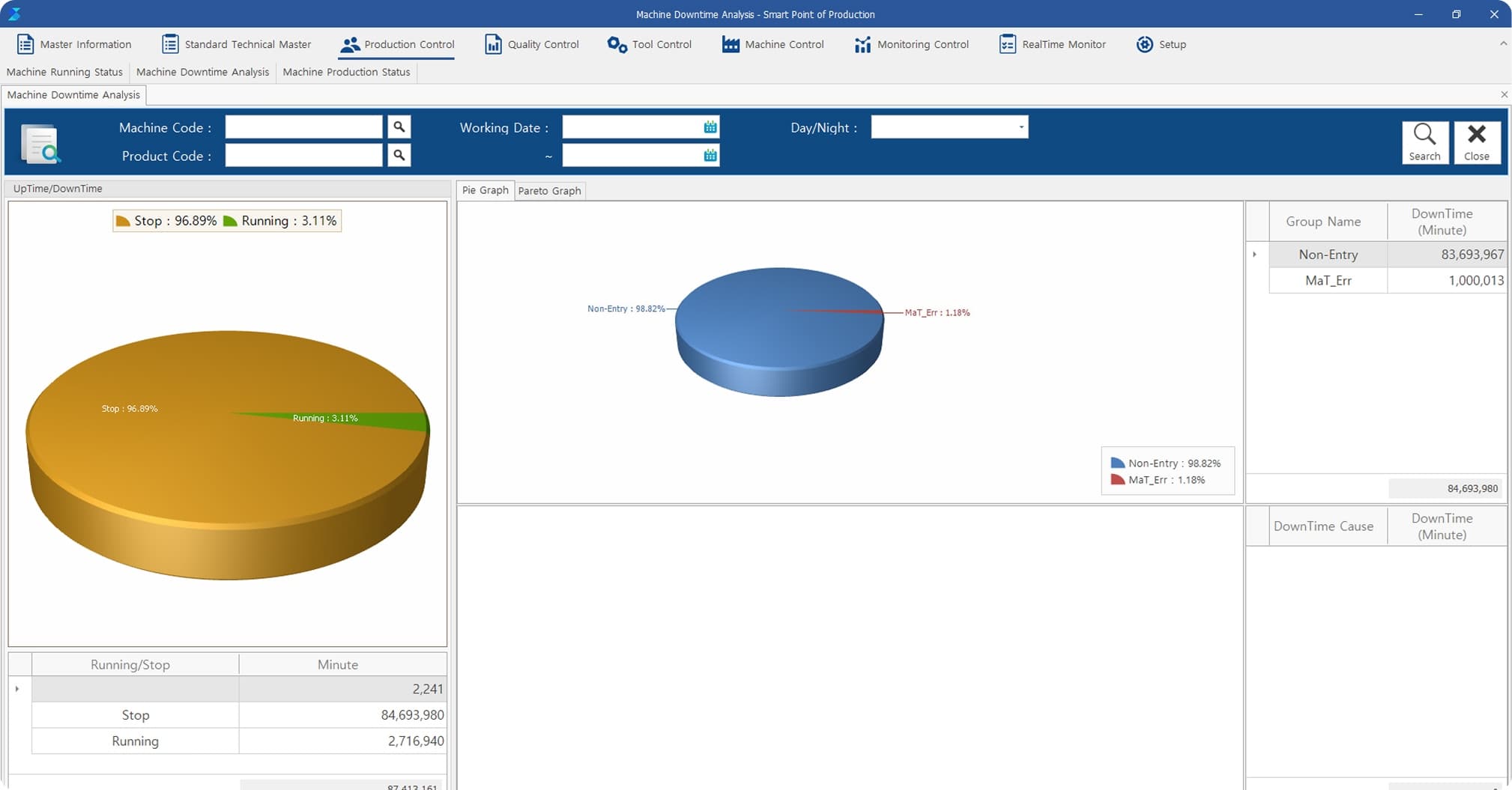Open the Setup module
1512x790 pixels.
(1161, 44)
